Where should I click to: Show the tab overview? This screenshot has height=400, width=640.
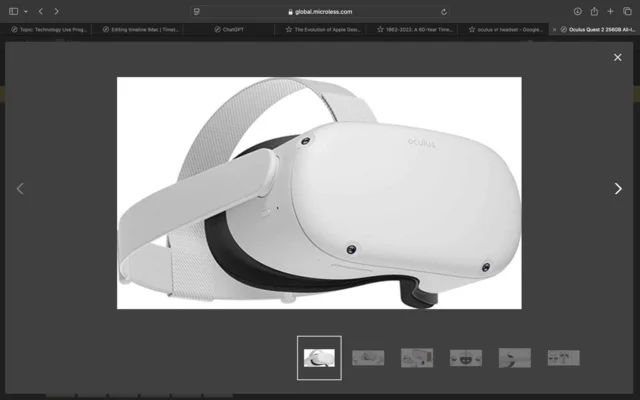627,11
